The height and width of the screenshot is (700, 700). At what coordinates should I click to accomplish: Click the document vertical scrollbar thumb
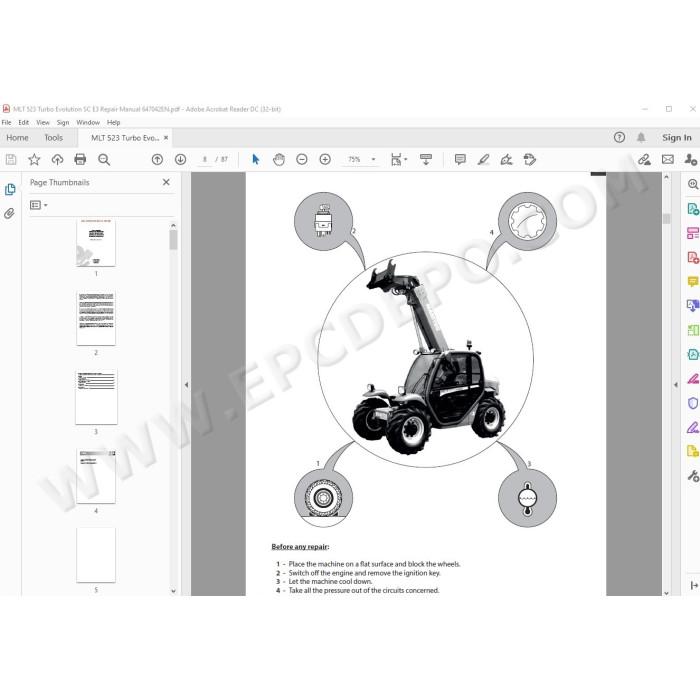click(667, 219)
